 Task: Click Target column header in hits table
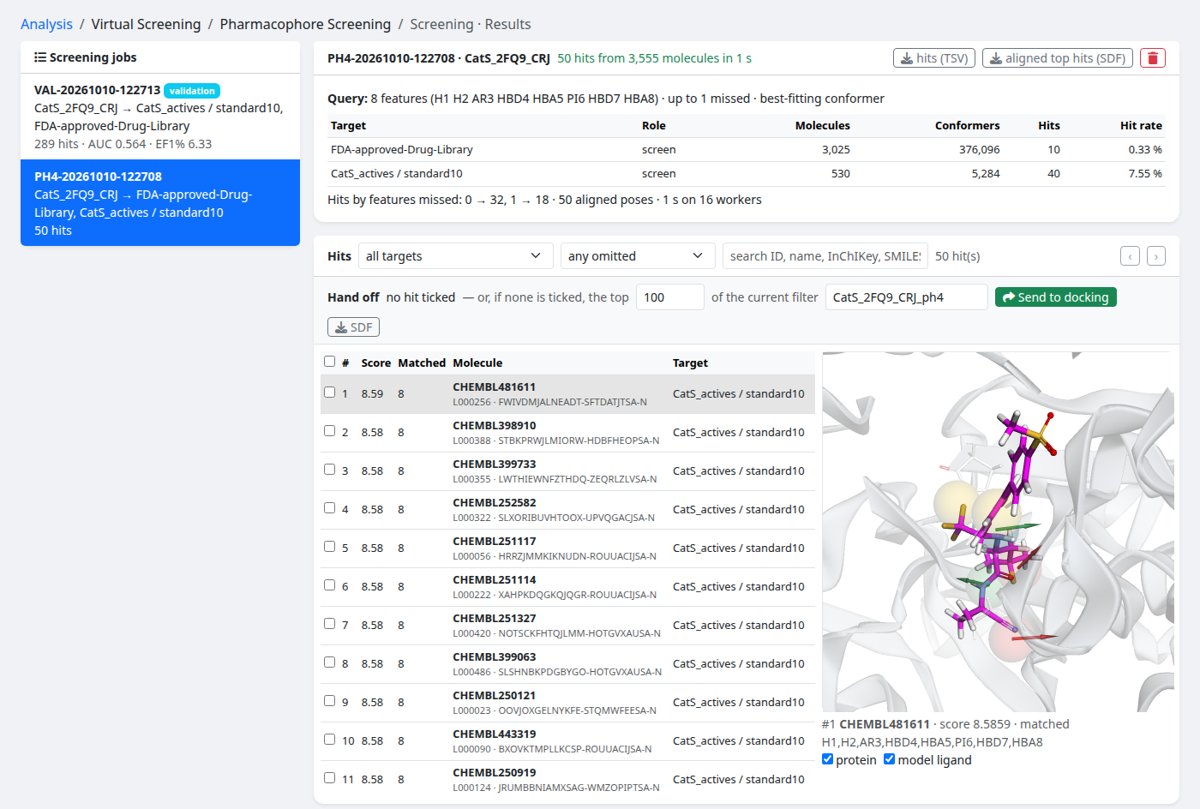tap(690, 363)
